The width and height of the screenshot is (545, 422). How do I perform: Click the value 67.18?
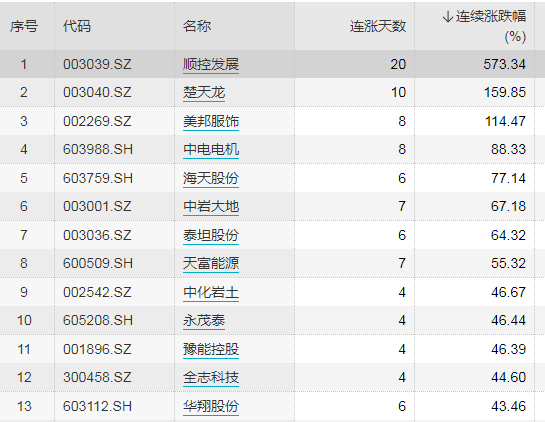(509, 206)
